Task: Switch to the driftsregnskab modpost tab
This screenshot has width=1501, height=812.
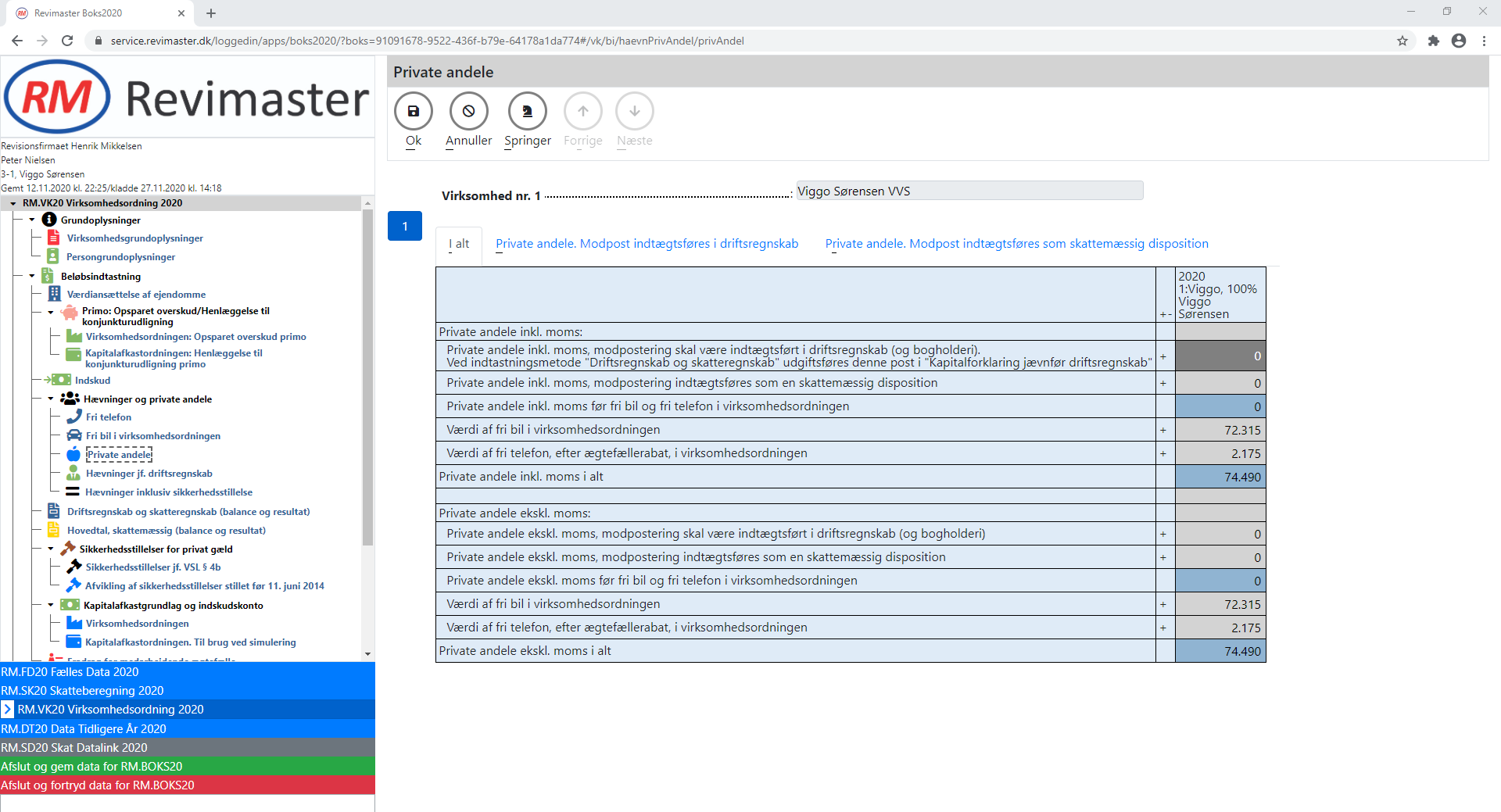Action: (x=647, y=244)
